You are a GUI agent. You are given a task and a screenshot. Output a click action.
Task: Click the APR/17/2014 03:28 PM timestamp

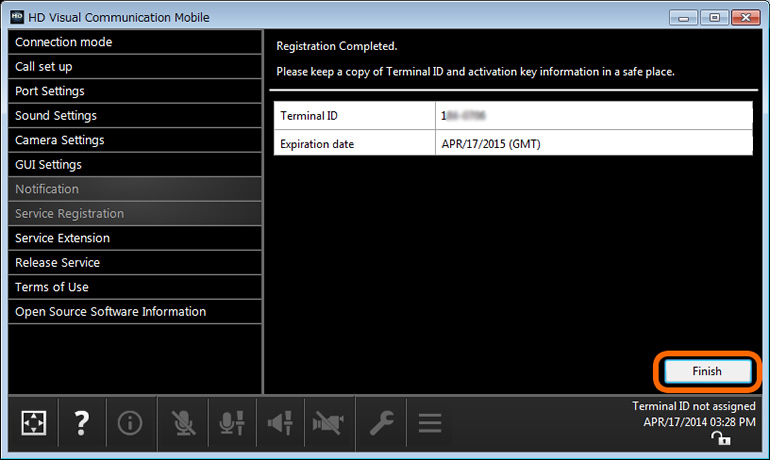coord(699,422)
